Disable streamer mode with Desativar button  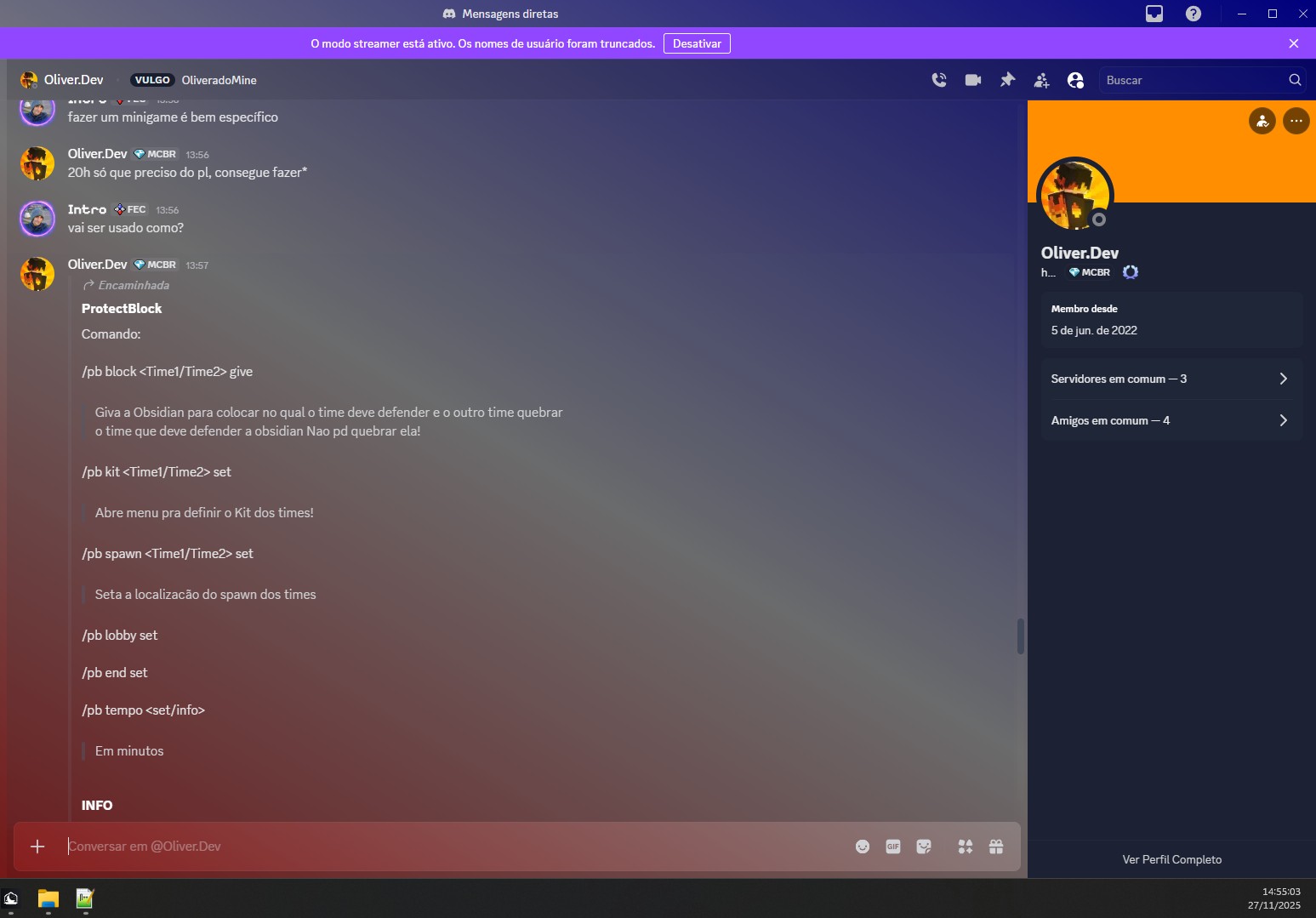coord(697,43)
